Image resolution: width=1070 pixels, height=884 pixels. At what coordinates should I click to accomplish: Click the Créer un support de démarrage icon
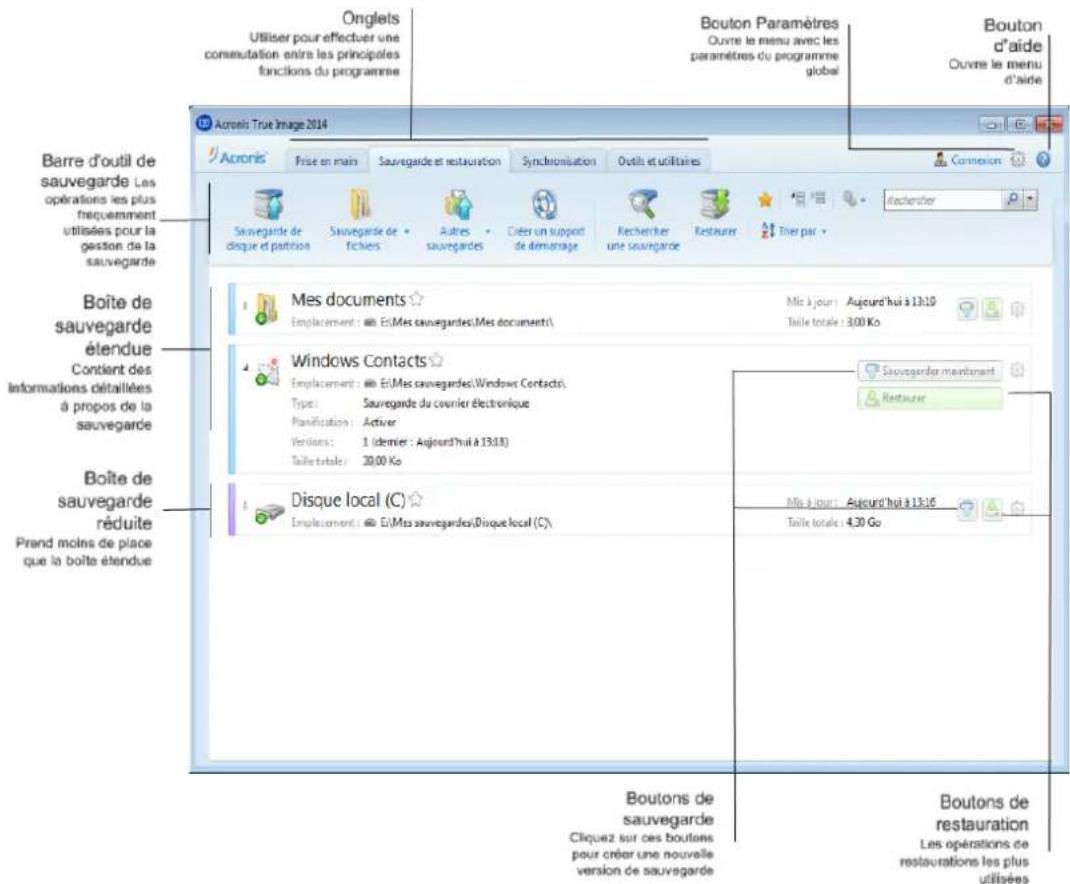tap(544, 205)
